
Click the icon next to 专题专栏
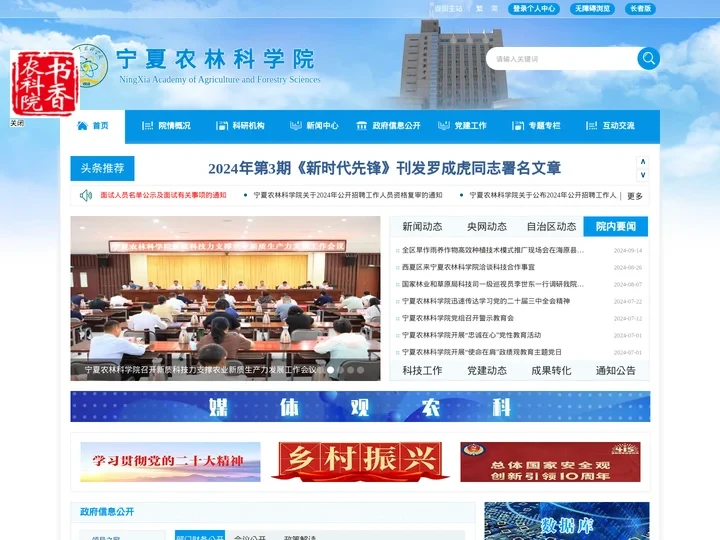click(518, 125)
